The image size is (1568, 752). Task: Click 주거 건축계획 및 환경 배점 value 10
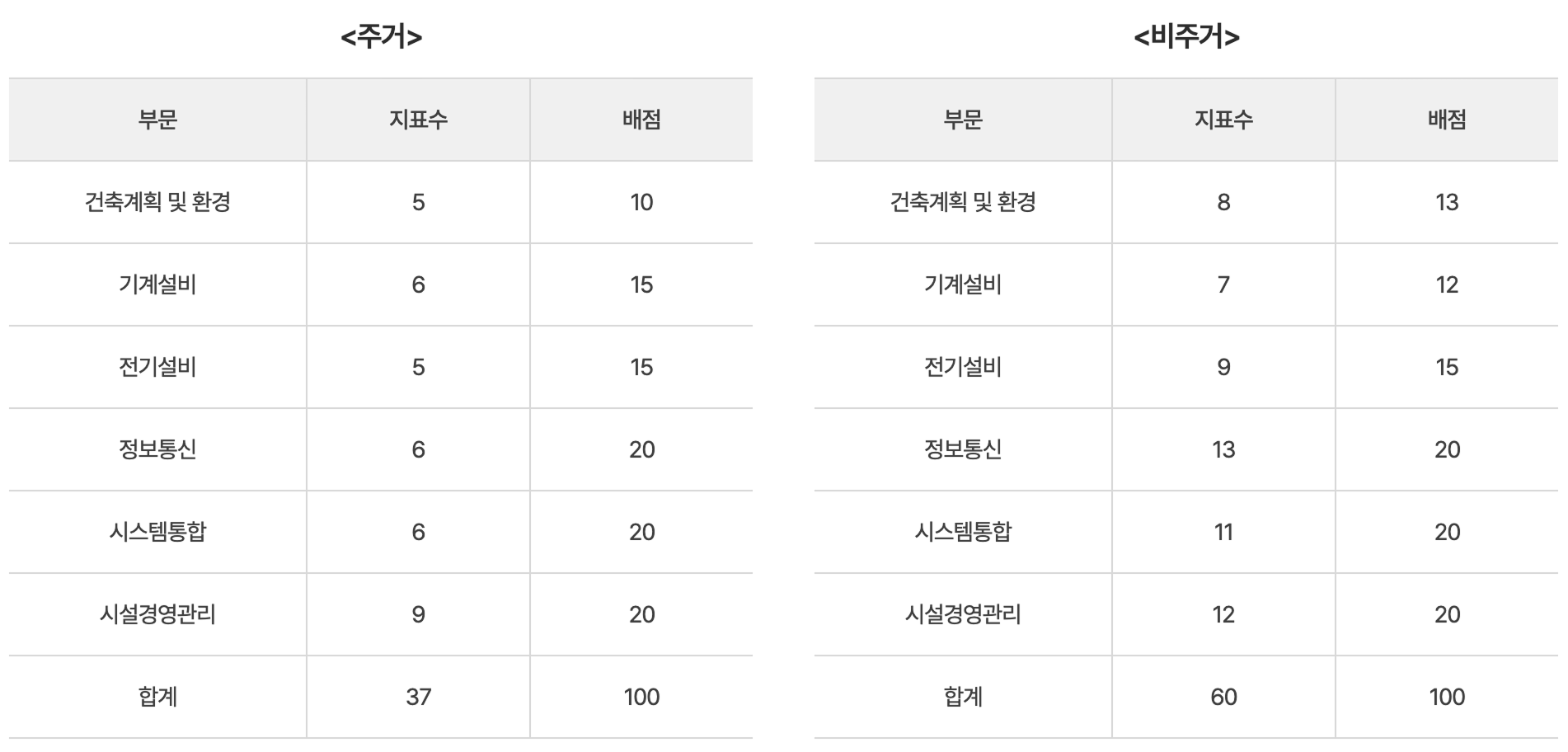point(641,202)
